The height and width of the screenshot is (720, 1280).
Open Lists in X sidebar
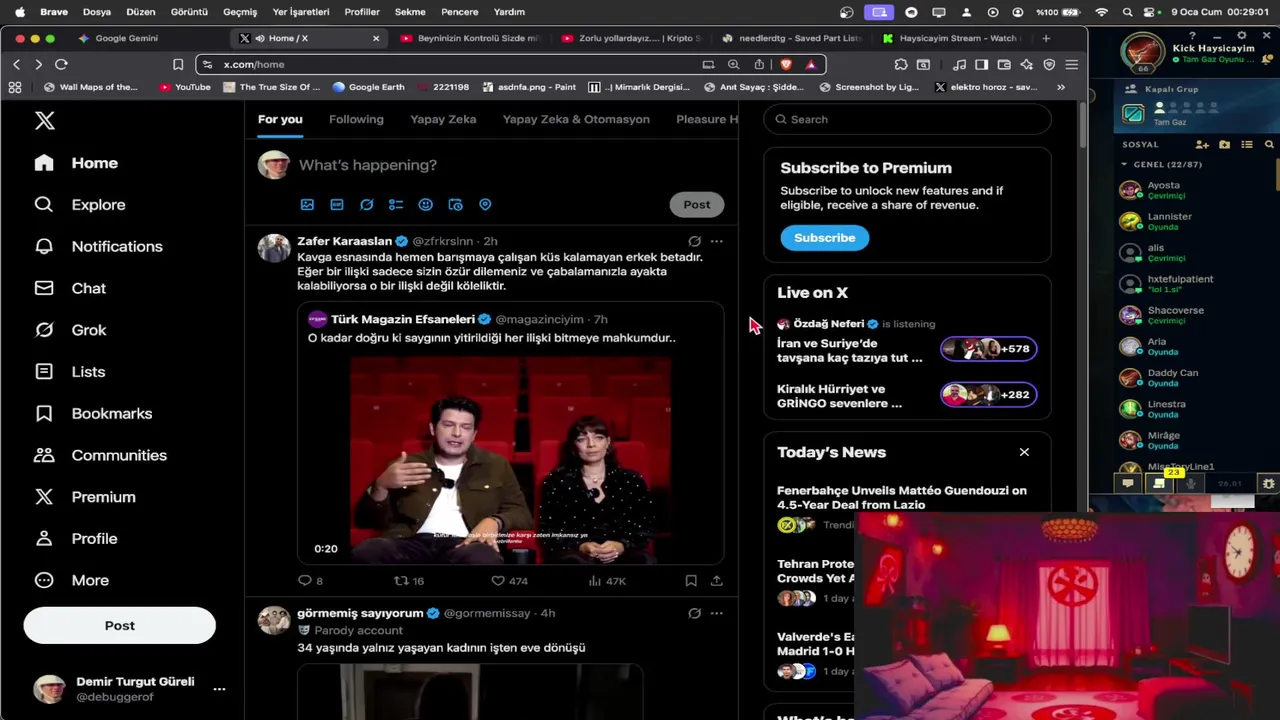point(70,372)
